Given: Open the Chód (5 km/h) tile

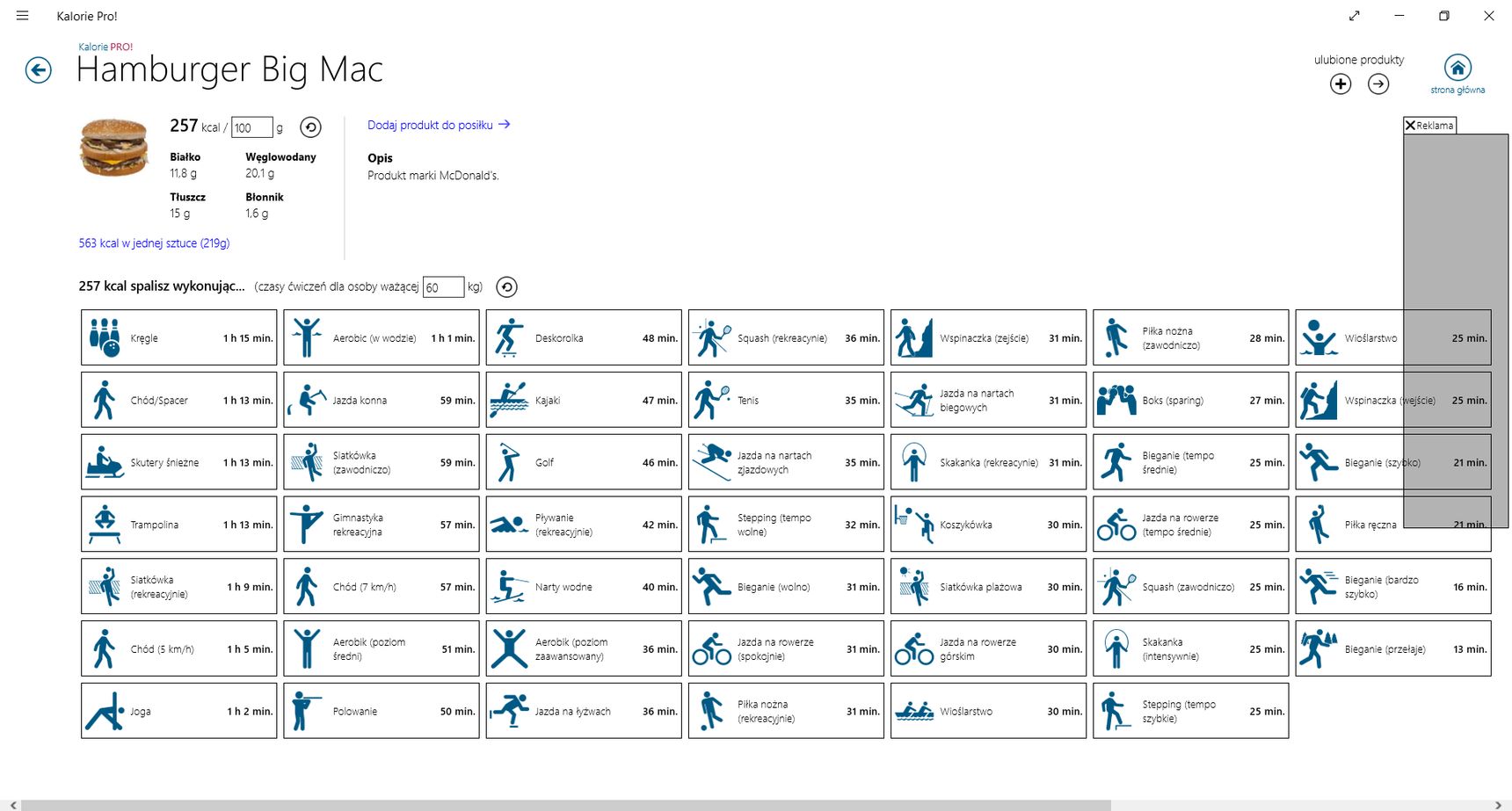Looking at the screenshot, I should (x=179, y=649).
